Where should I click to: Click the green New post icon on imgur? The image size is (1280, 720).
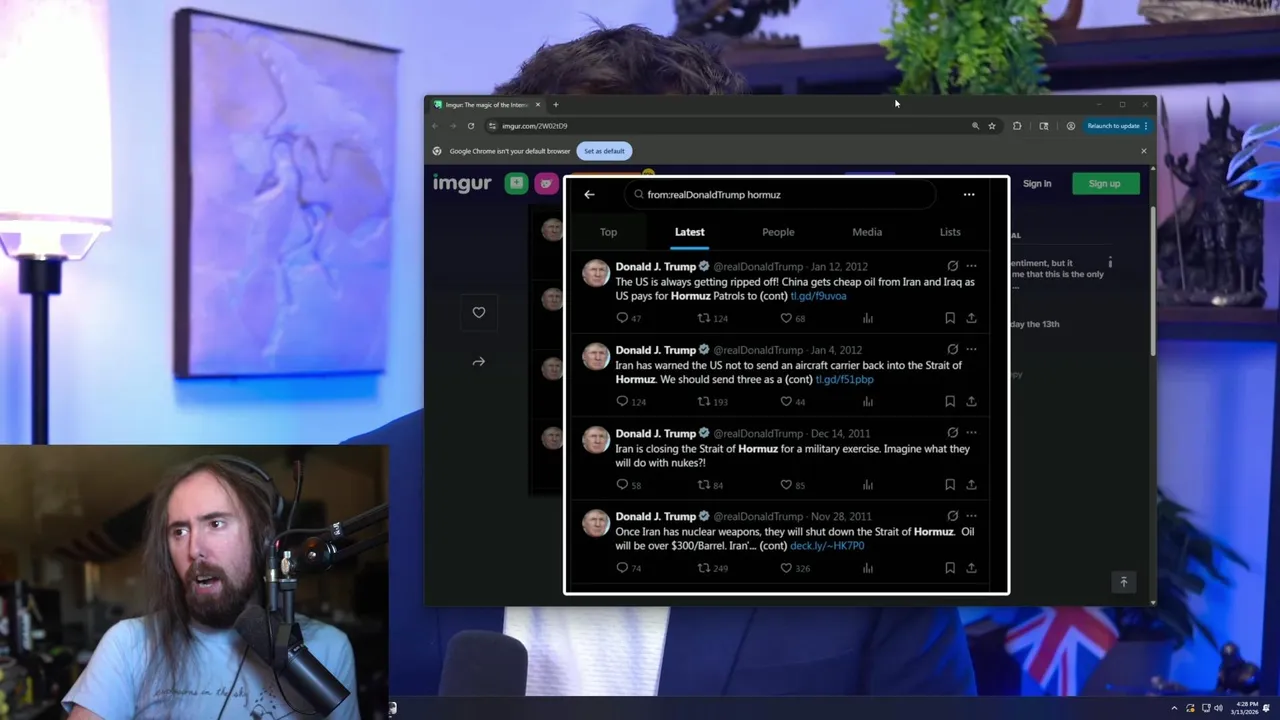[x=516, y=183]
